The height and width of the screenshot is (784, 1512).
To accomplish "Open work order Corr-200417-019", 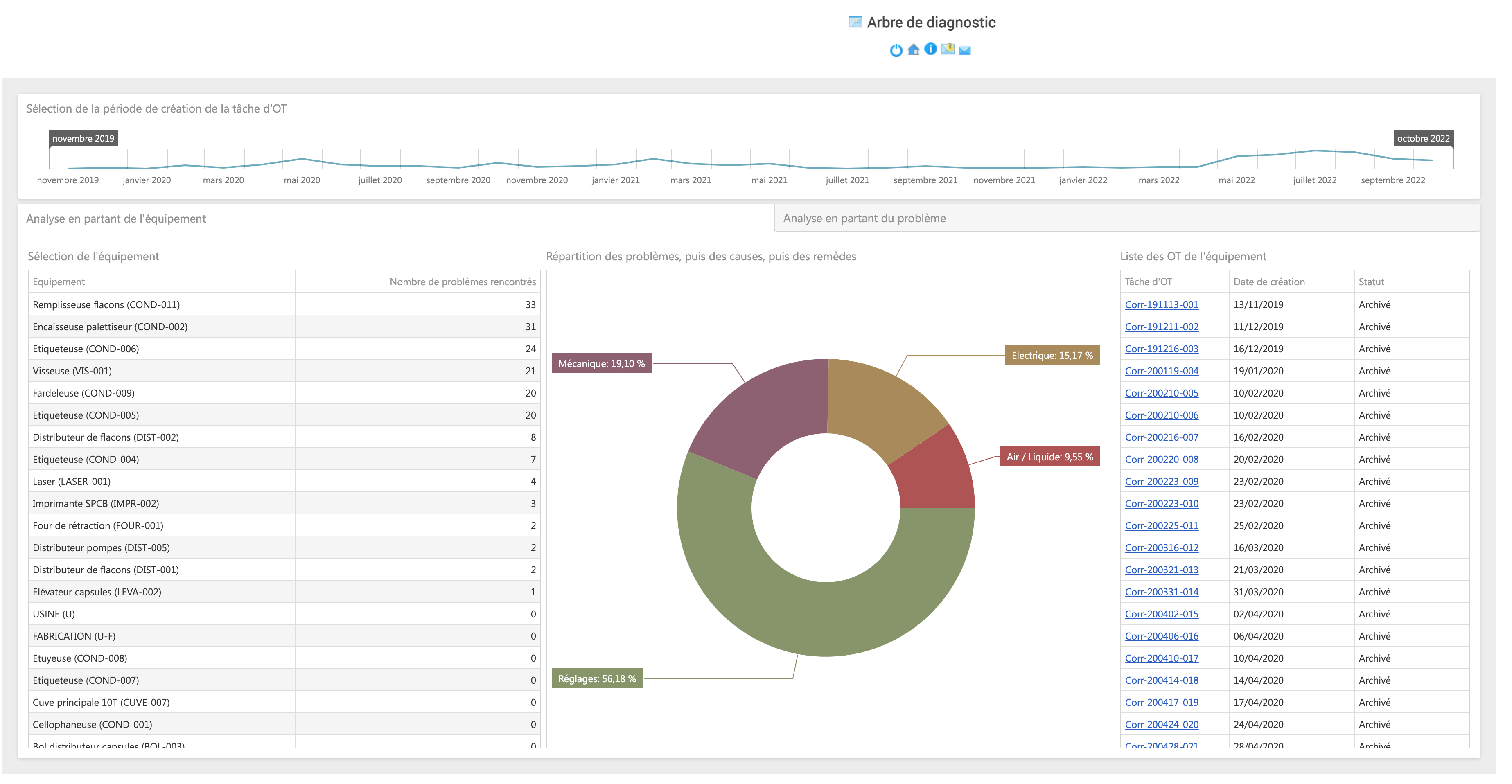I will (1162, 703).
